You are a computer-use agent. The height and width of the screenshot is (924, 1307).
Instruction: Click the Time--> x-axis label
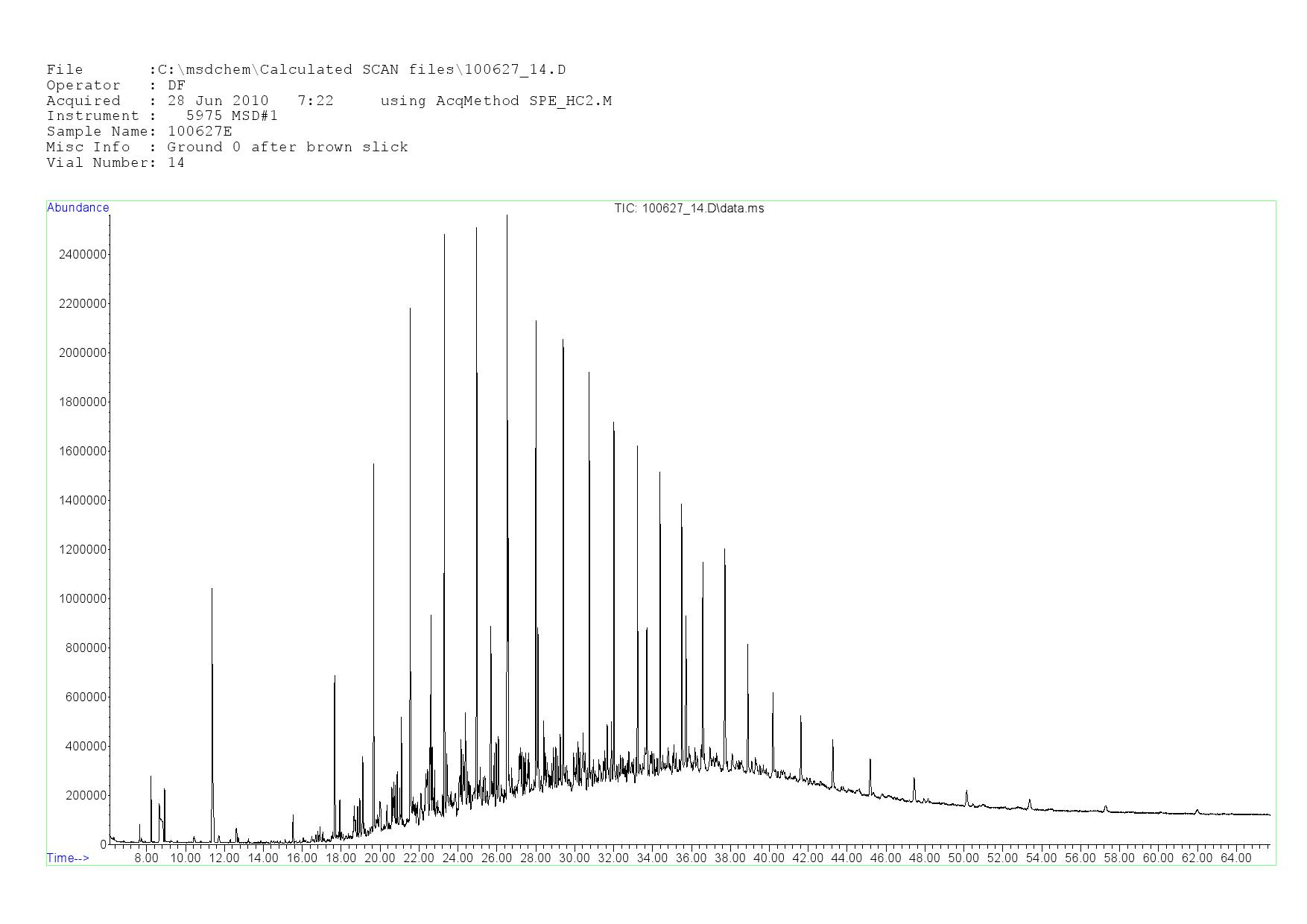[x=68, y=858]
